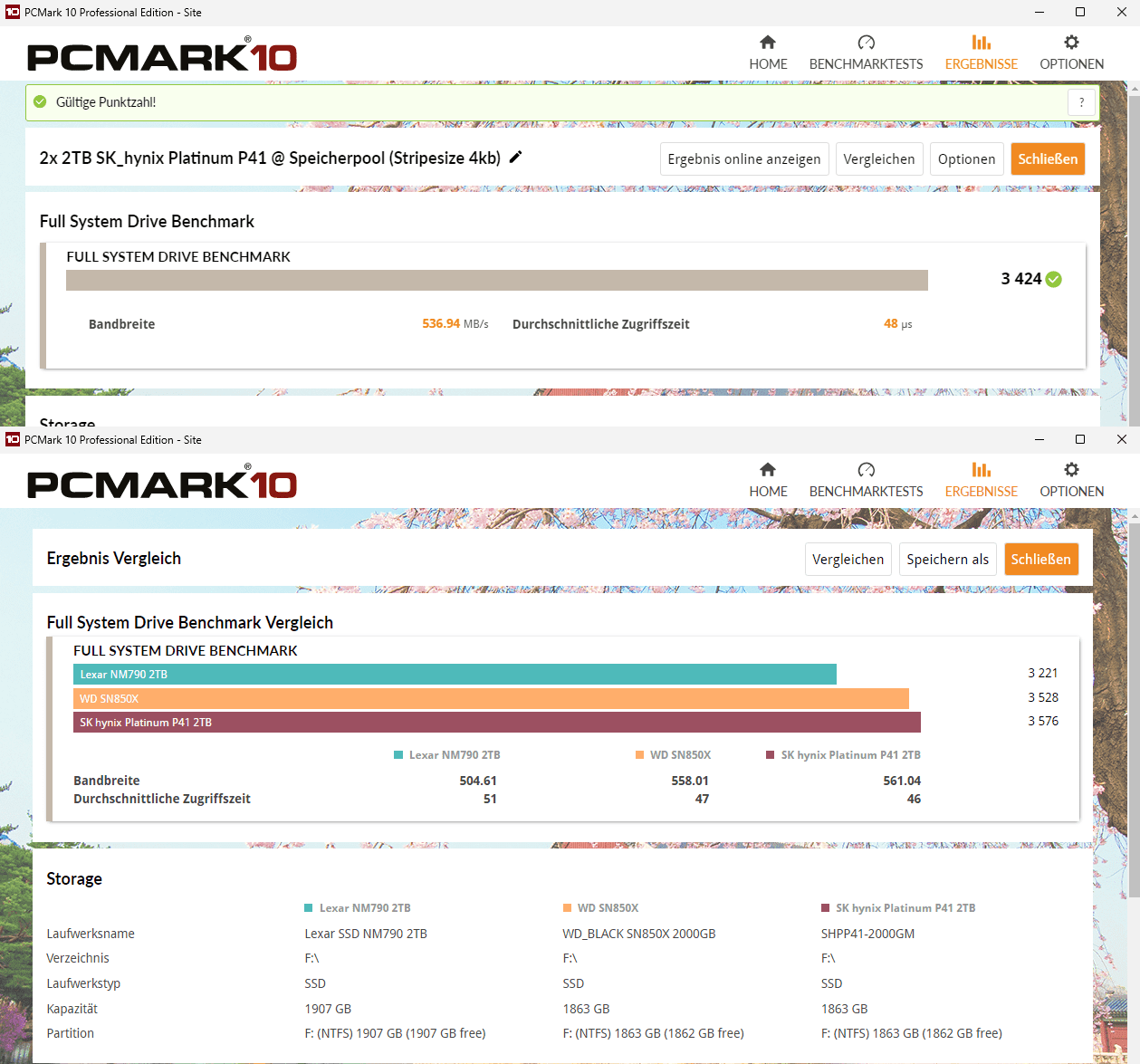Click lower window title bar app icon
This screenshot has height=1064, width=1140.
[x=13, y=439]
